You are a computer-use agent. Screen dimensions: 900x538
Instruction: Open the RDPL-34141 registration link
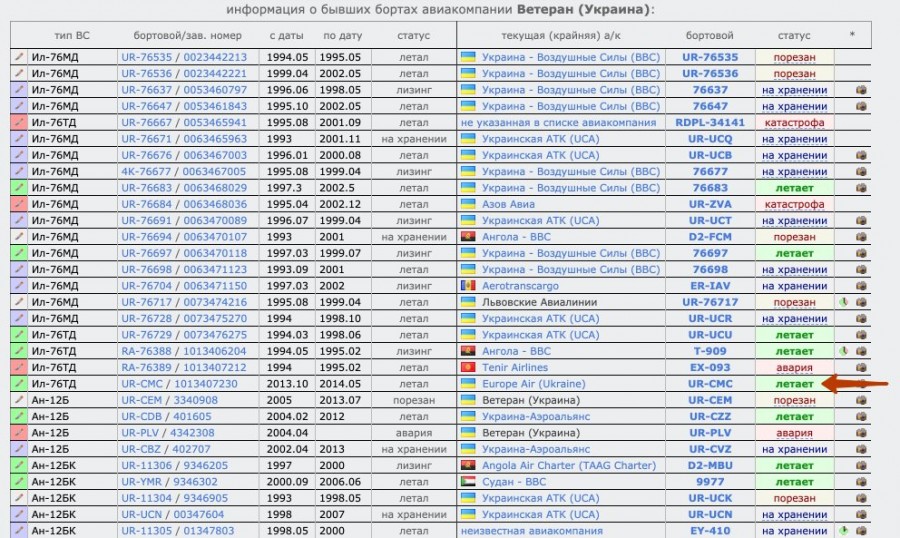(710, 122)
